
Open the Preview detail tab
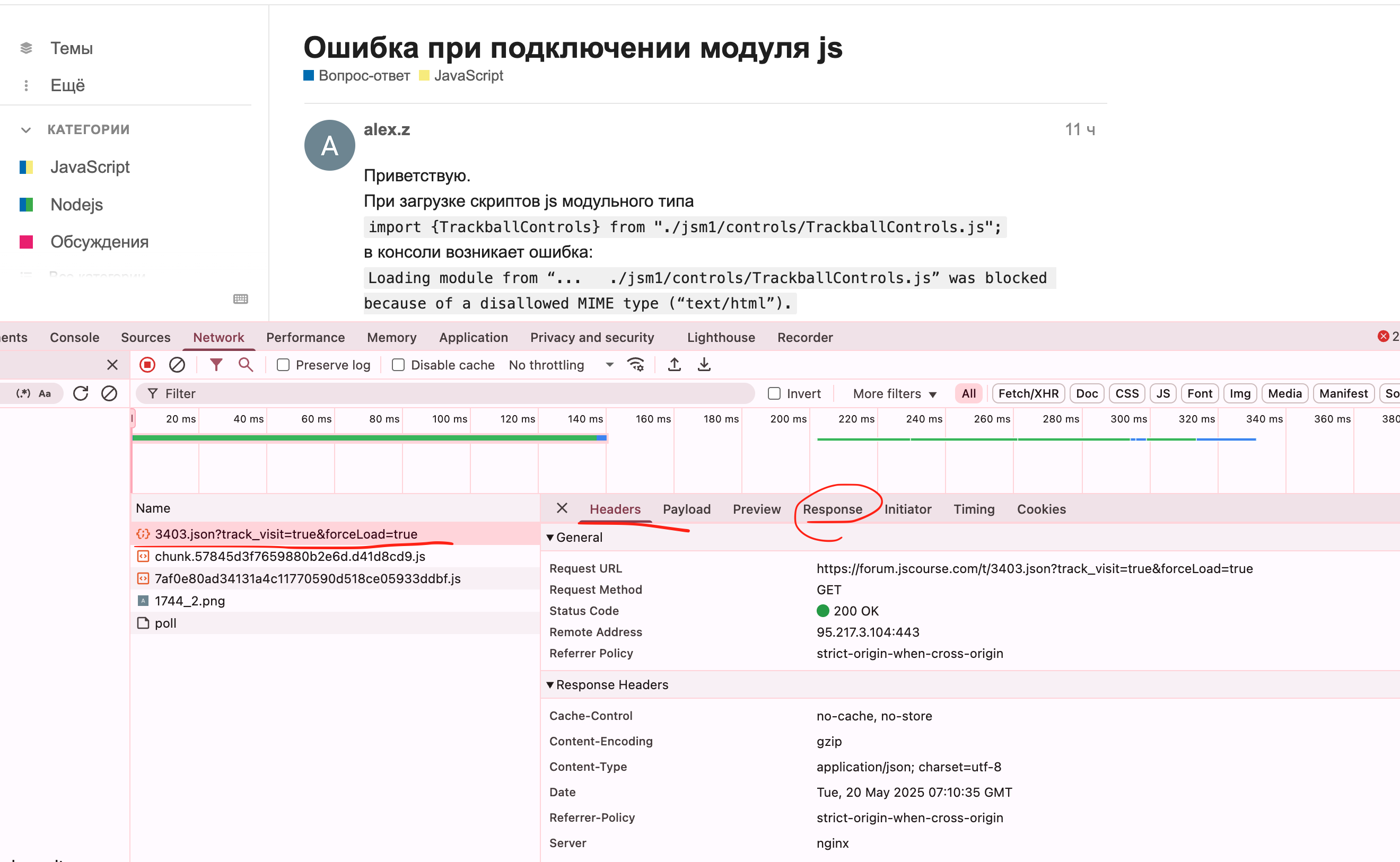pos(756,508)
